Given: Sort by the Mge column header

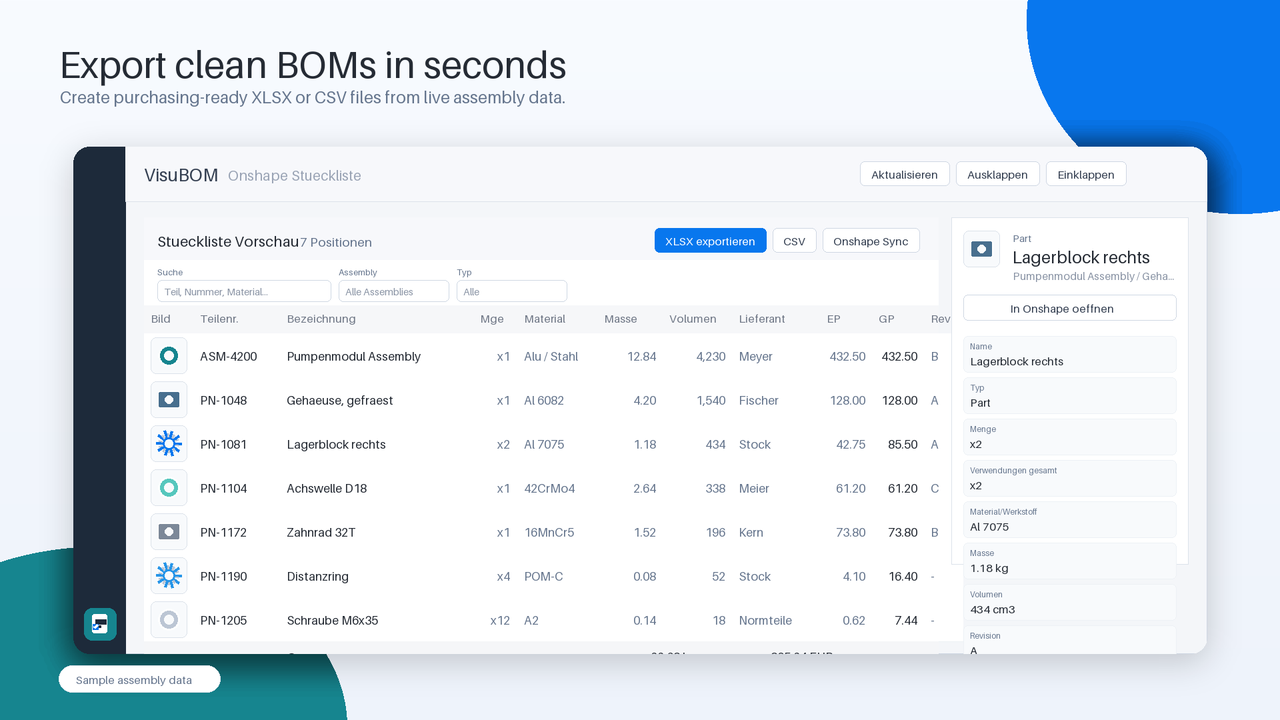Looking at the screenshot, I should point(492,319).
